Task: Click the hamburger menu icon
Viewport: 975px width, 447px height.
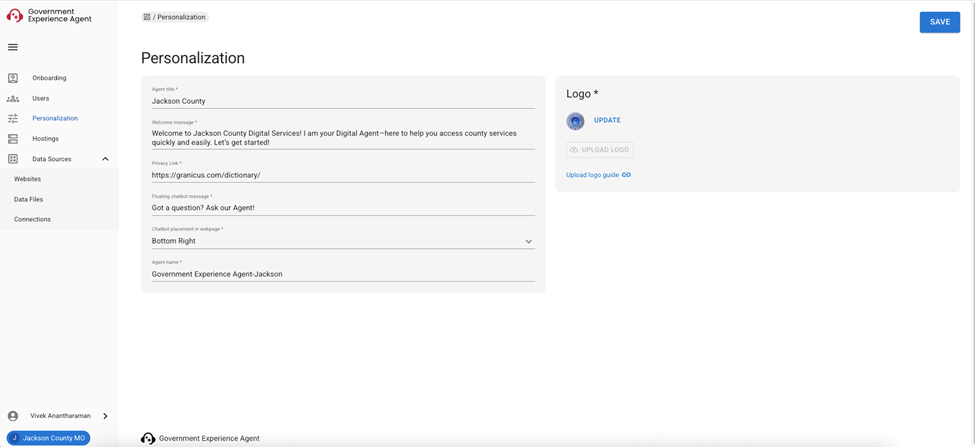Action: pyautogui.click(x=13, y=47)
